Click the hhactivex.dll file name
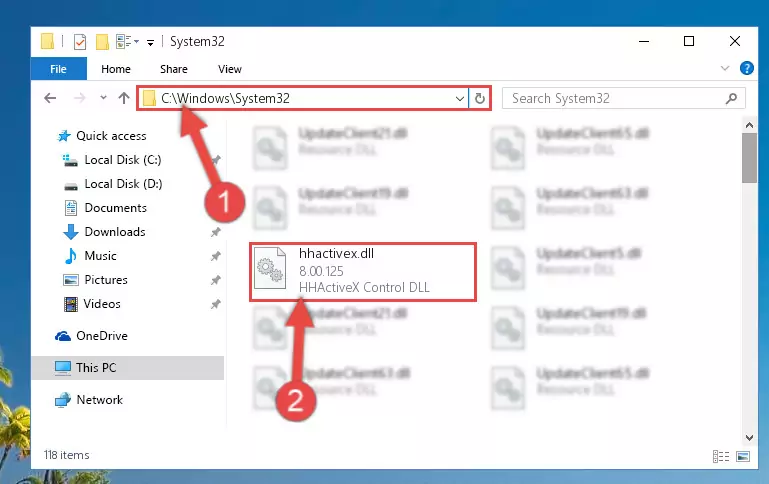The image size is (769, 484). coord(336,254)
